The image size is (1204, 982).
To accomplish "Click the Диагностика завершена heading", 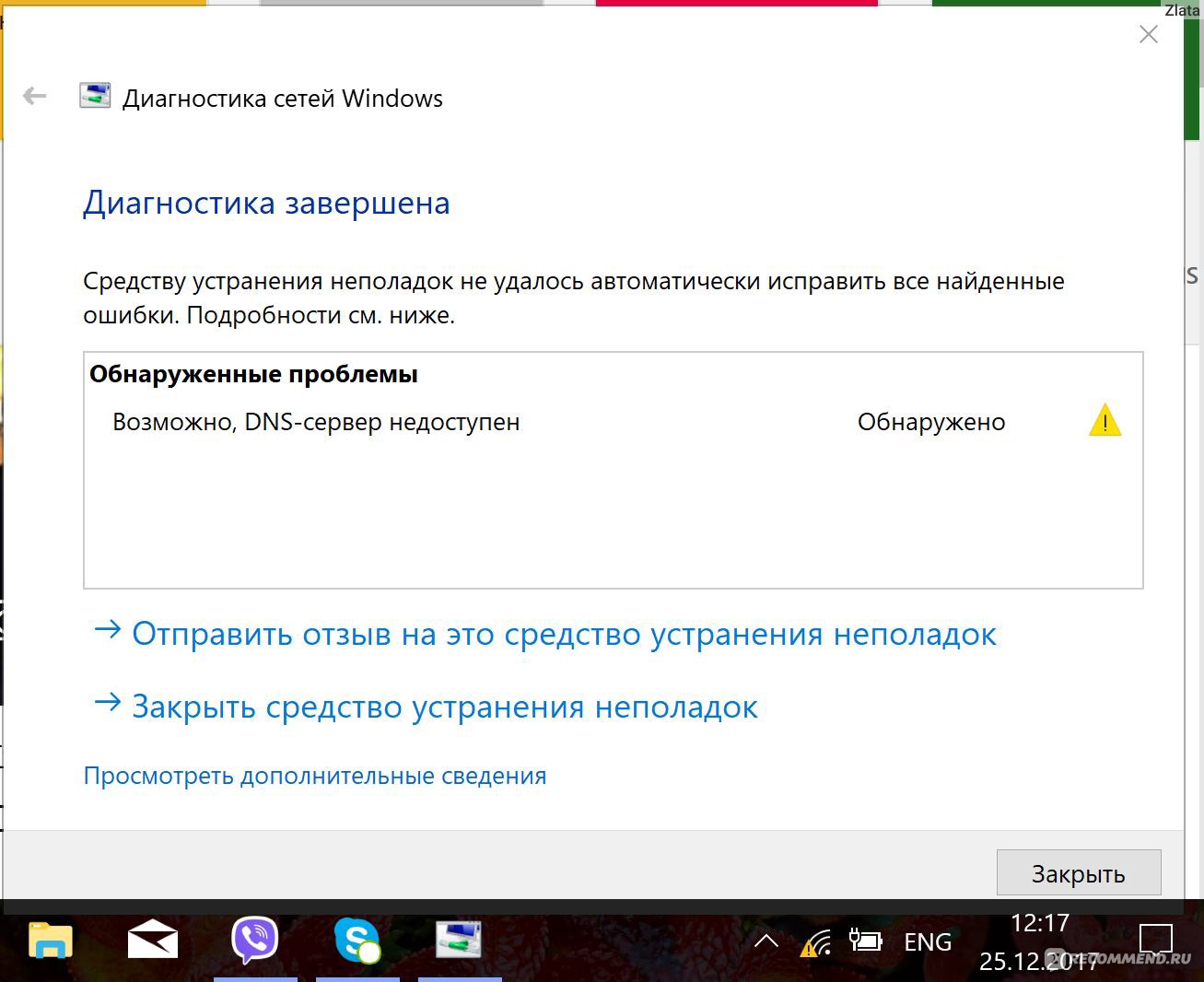I will [x=266, y=203].
